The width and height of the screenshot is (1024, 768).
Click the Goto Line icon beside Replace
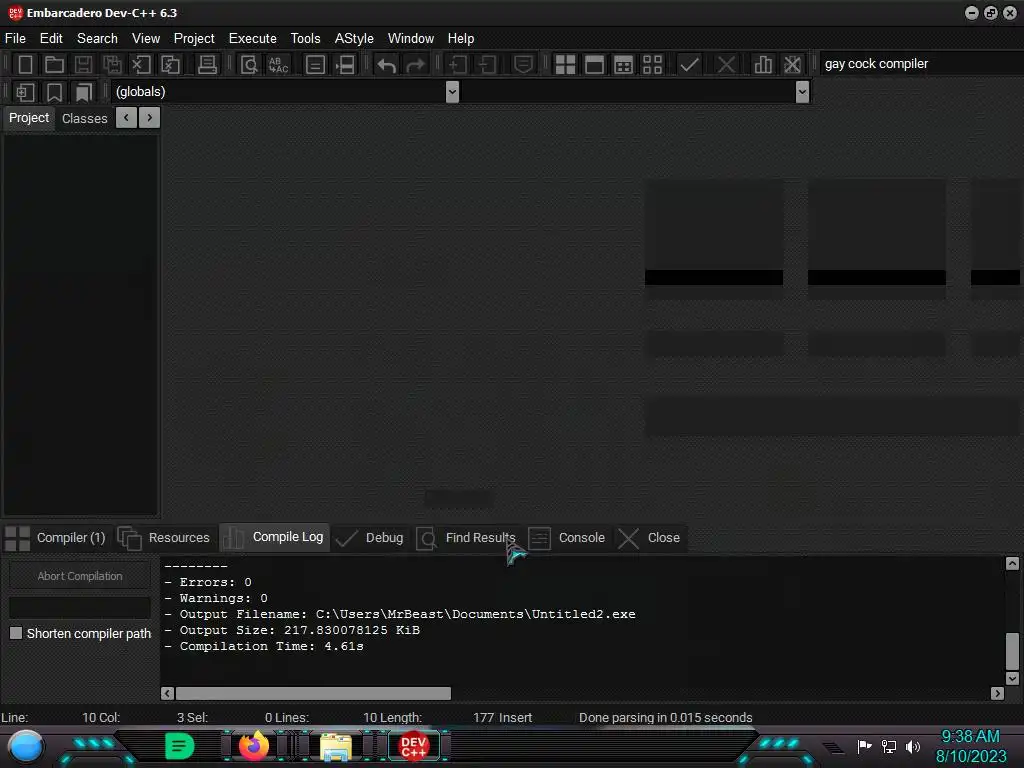[315, 65]
